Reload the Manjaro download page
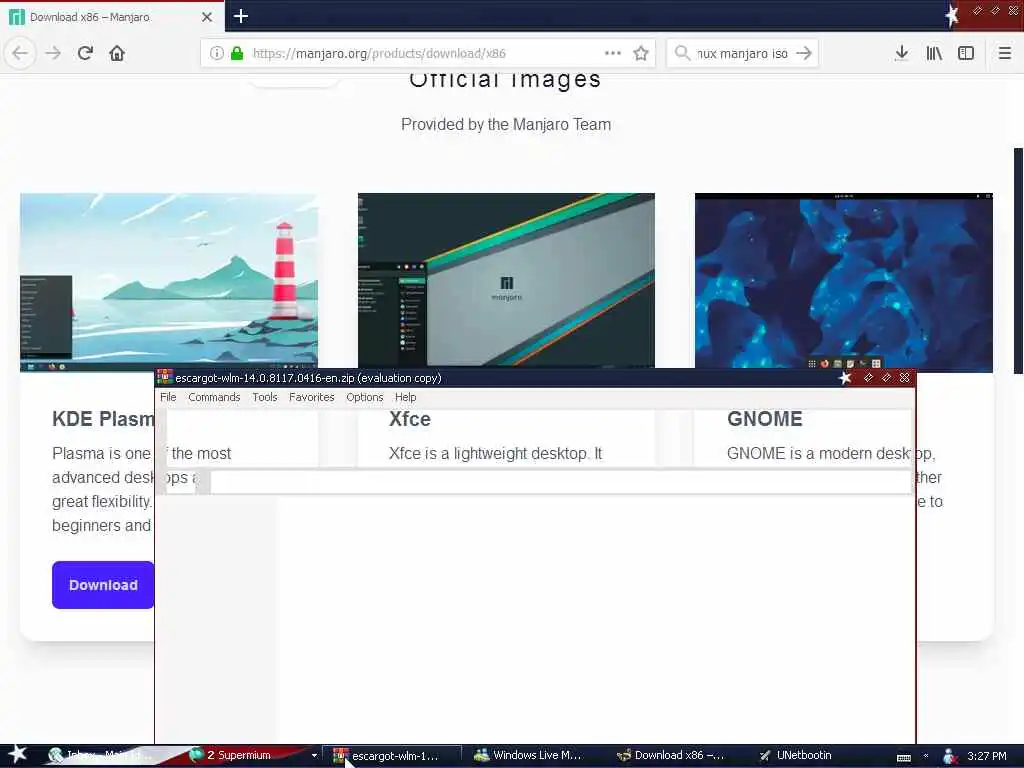 pyautogui.click(x=85, y=53)
